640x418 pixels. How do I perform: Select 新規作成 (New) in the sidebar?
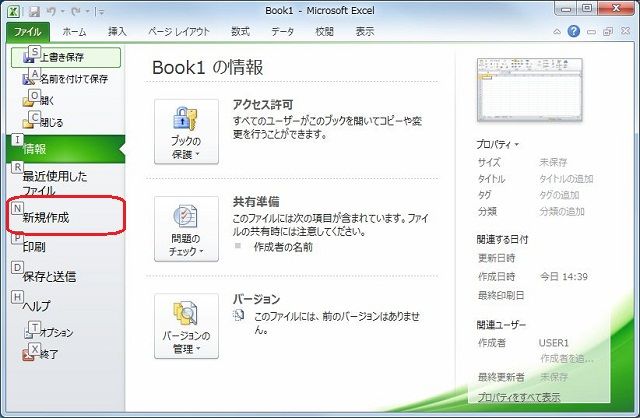65,217
